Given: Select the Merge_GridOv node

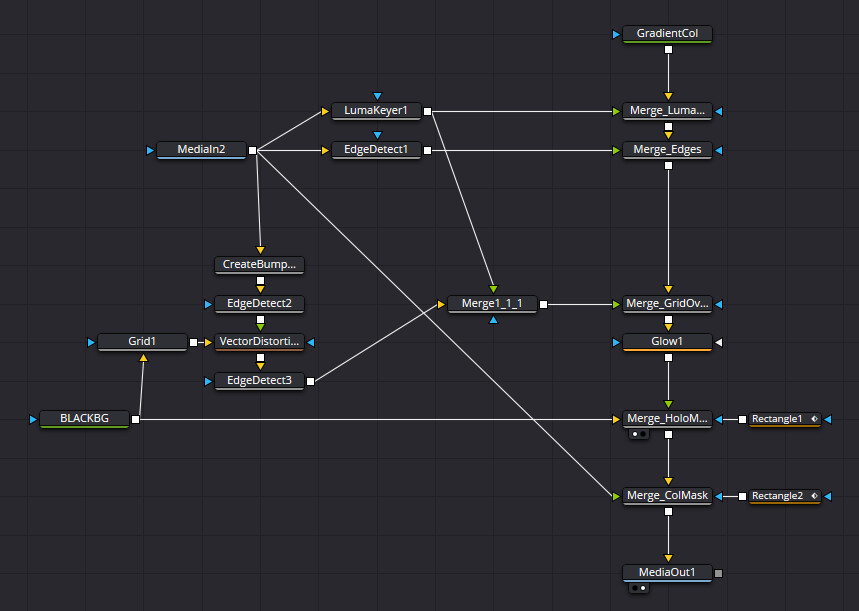Looking at the screenshot, I should 667,304.
